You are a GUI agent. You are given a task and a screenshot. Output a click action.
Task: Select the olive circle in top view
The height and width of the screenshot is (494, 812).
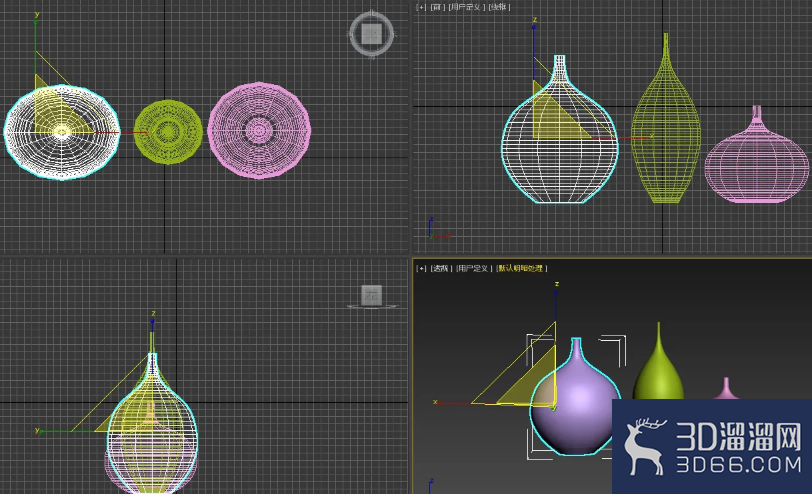point(168,132)
